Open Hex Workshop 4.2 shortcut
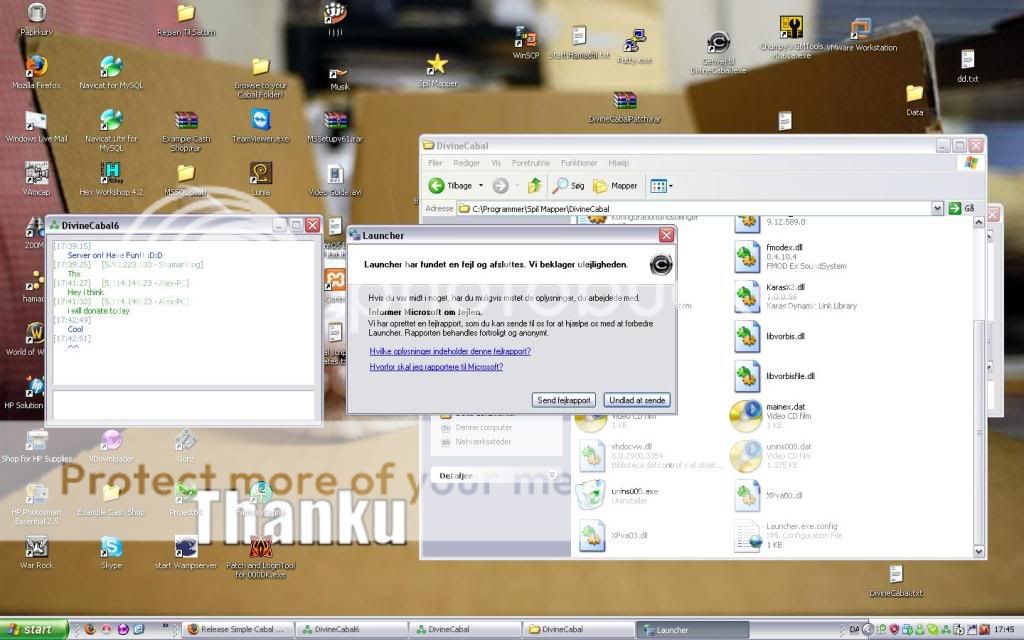The width and height of the screenshot is (1024, 640). click(111, 173)
